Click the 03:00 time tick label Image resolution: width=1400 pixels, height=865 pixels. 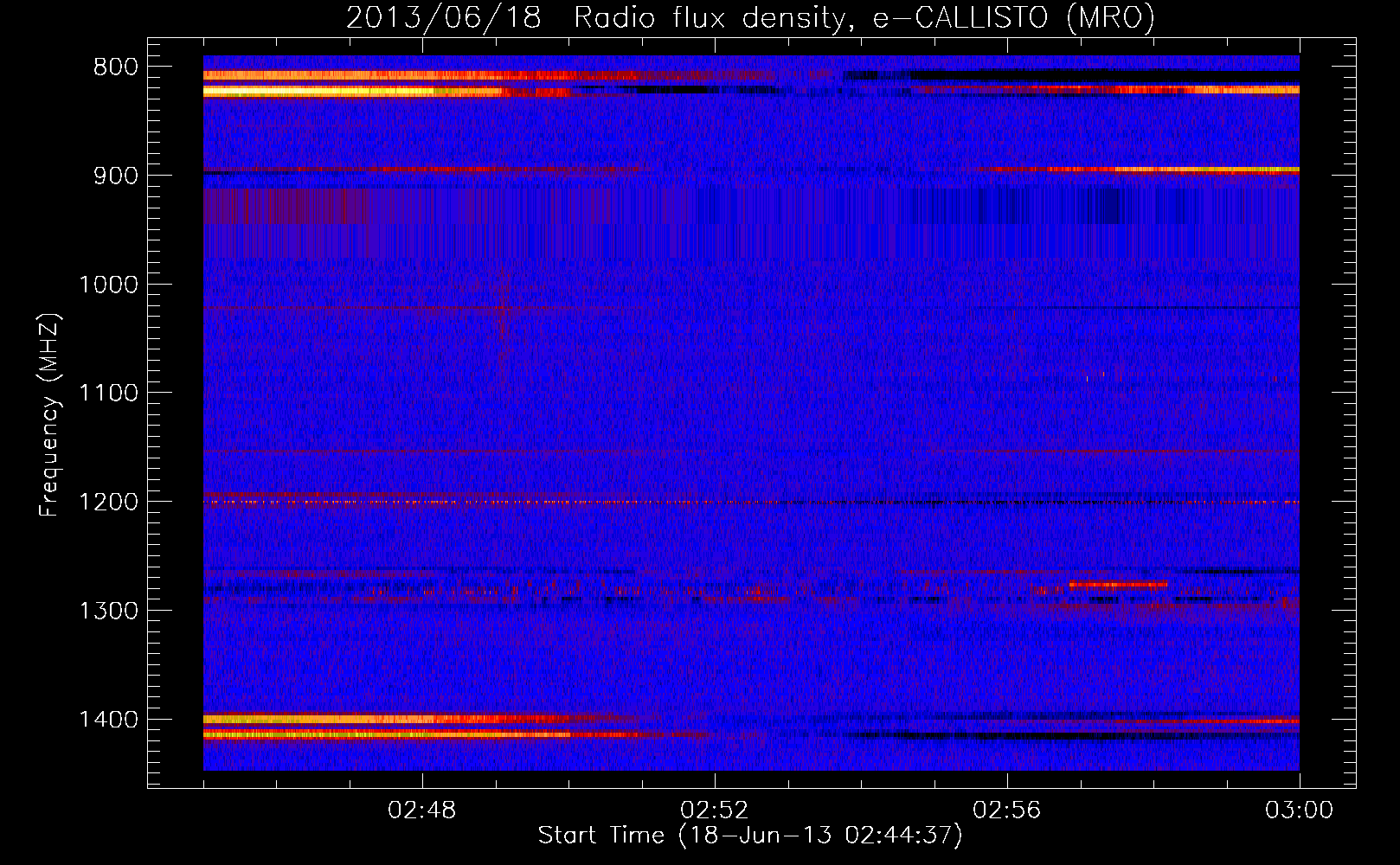pos(1300,811)
